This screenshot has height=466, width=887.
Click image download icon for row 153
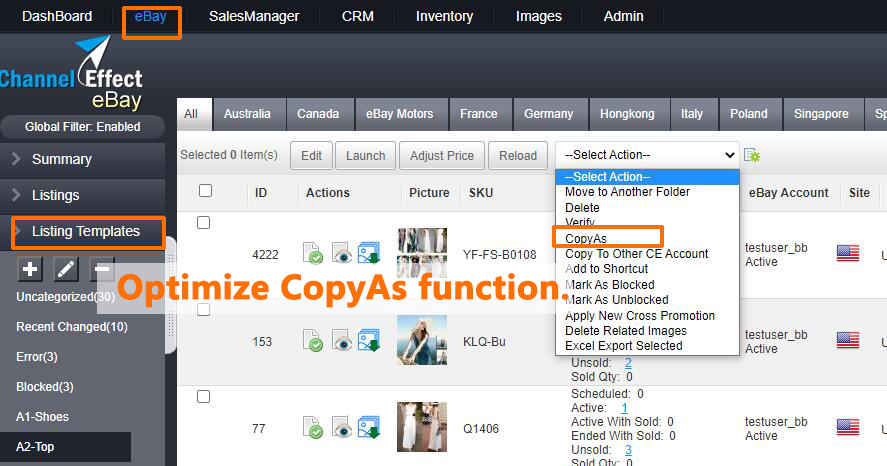click(x=369, y=340)
